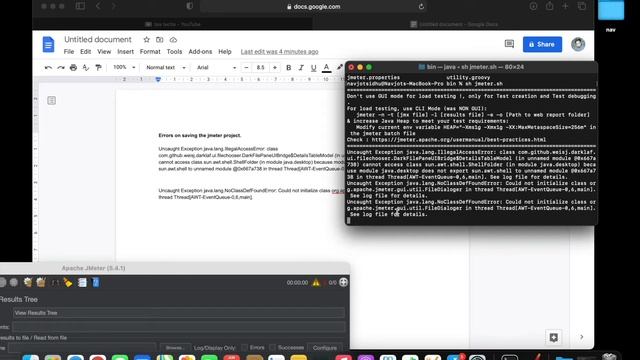Open the Arial font dropdown
This screenshot has height=360, width=640.
coord(216,67)
